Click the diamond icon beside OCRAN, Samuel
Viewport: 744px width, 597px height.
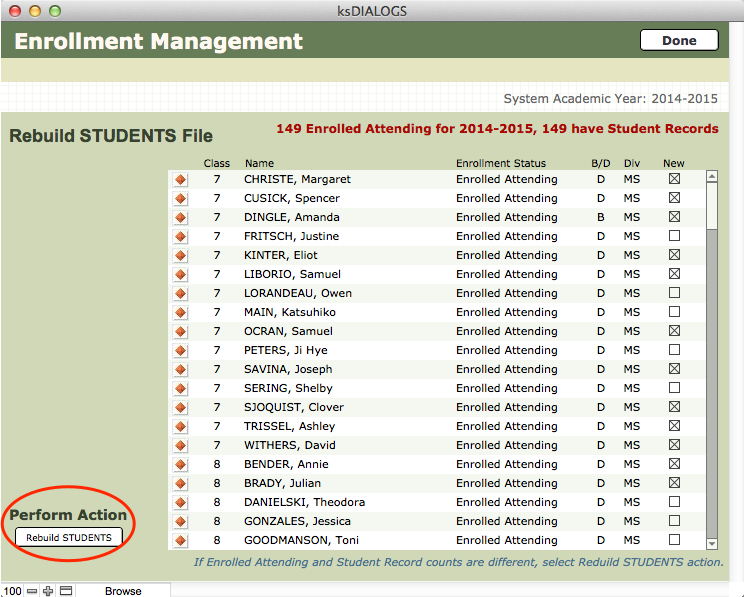point(180,332)
